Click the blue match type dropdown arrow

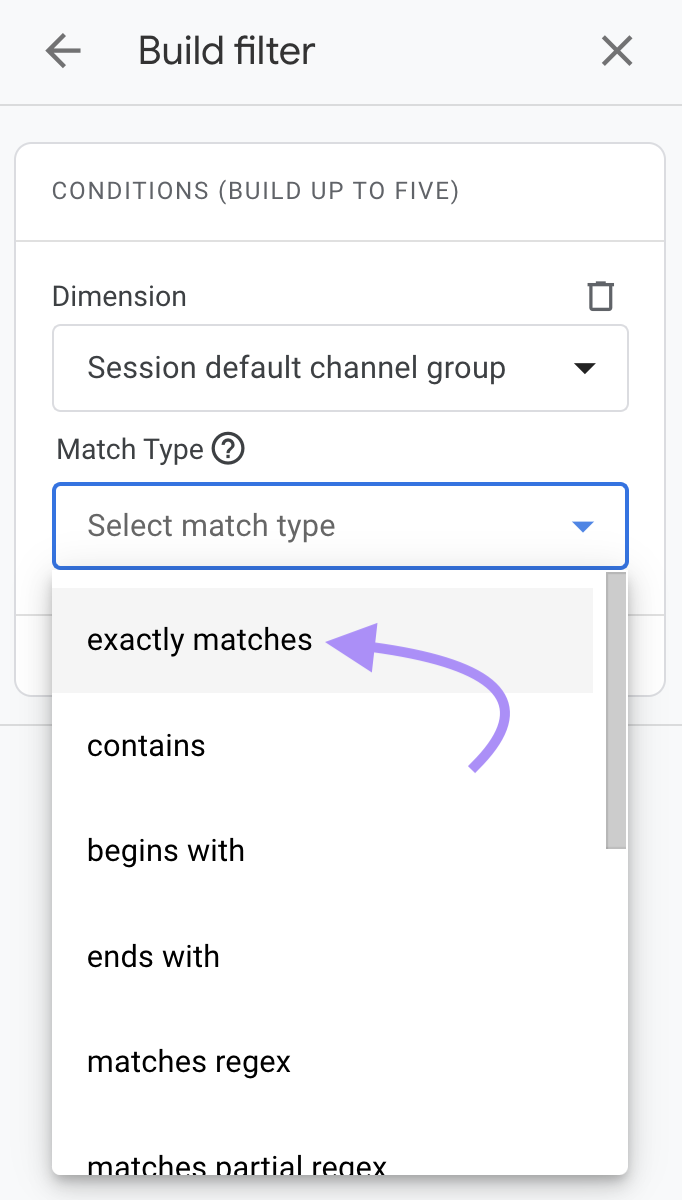(582, 526)
